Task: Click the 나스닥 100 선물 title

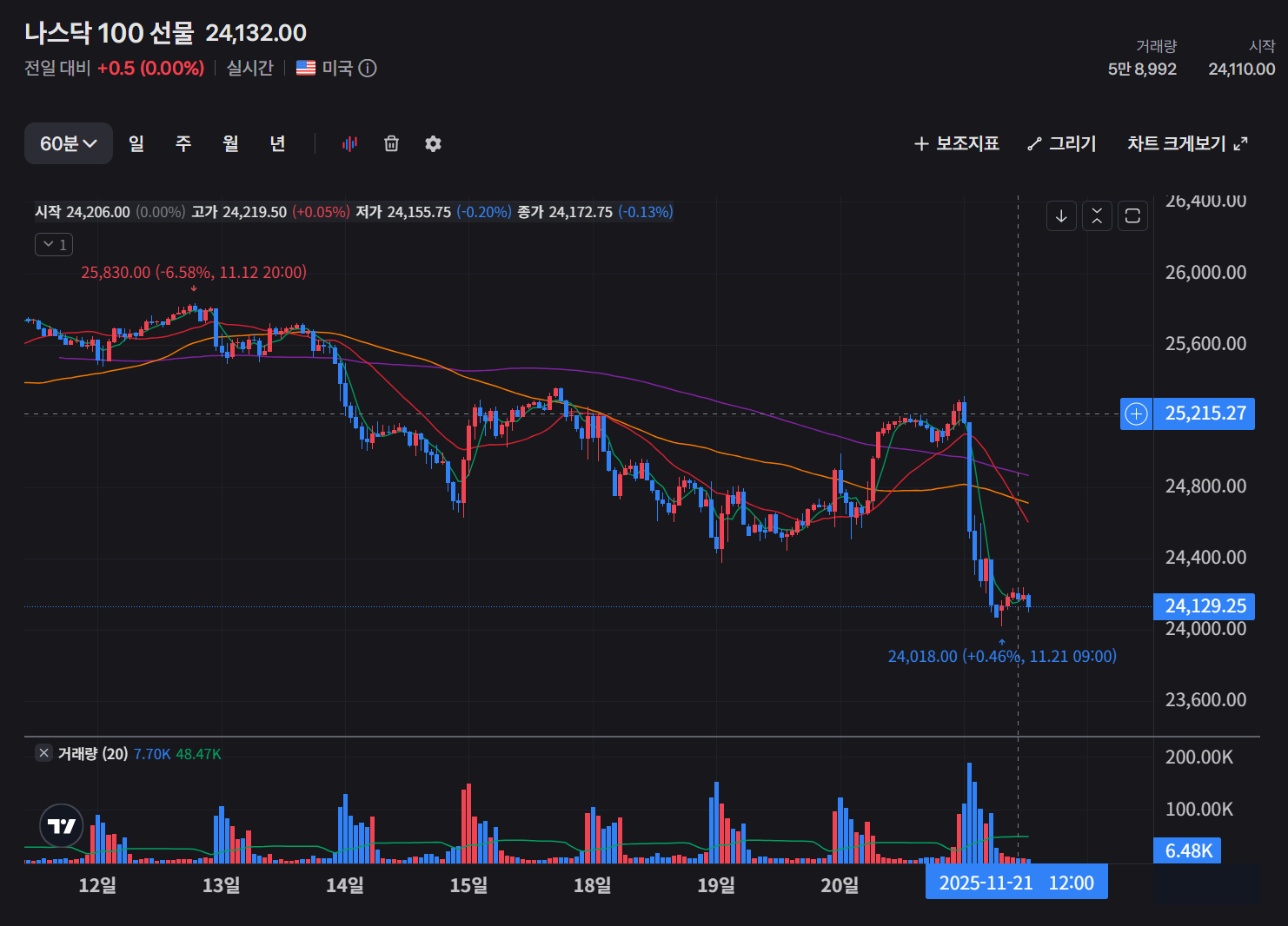Action: 110,33
